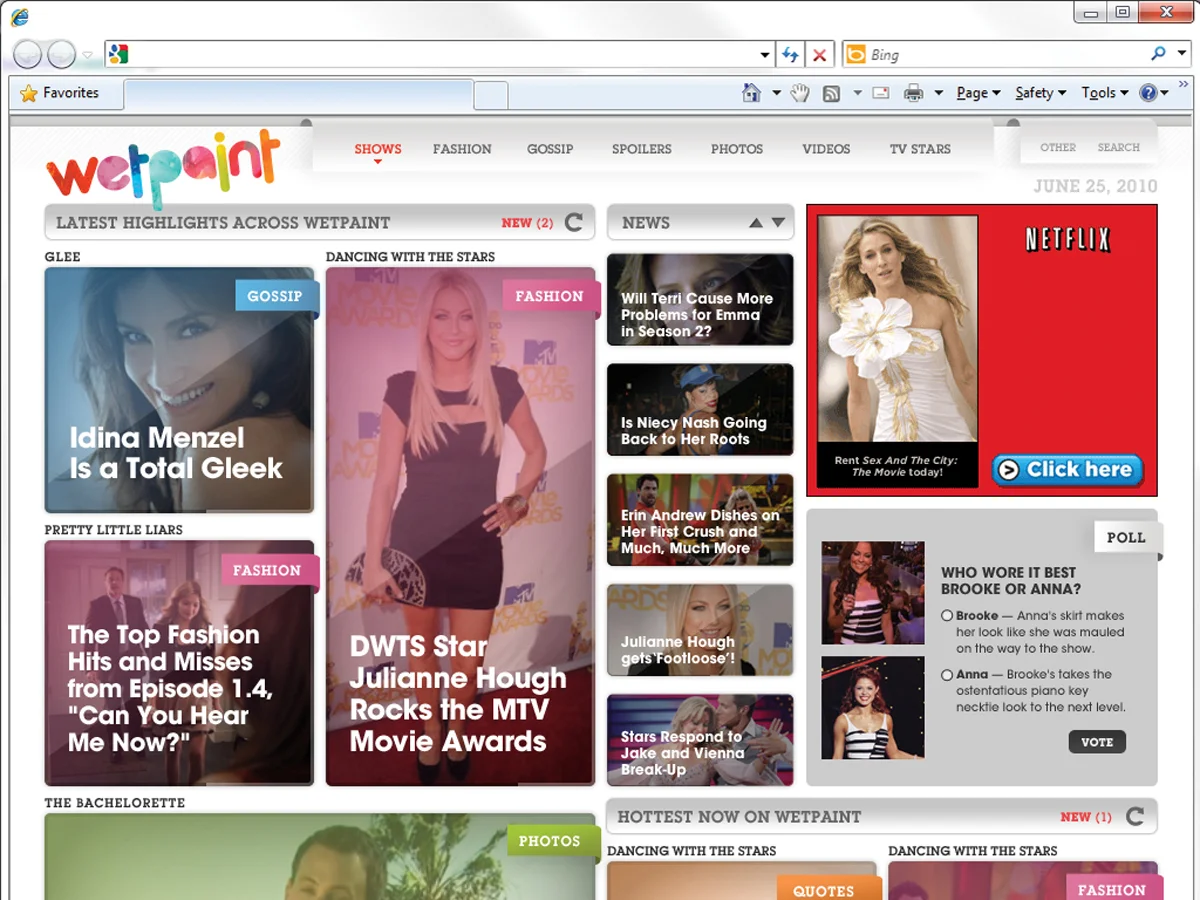This screenshot has width=1200, height=900.
Task: Click the site icon in the address bar
Action: pyautogui.click(x=118, y=55)
